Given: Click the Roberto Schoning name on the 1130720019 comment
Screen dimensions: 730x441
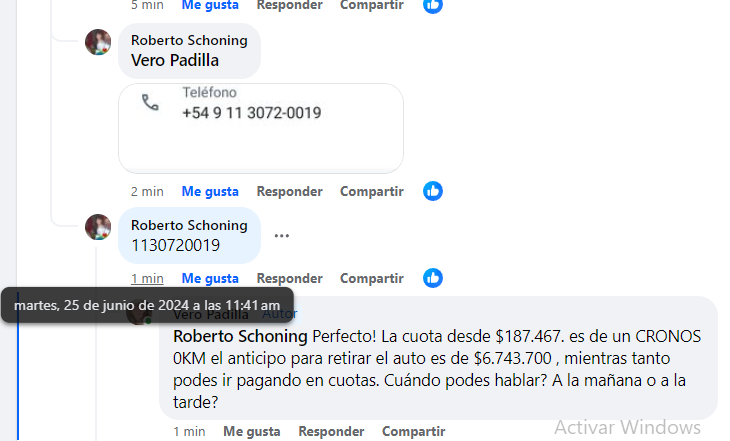Looking at the screenshot, I should click(x=189, y=225).
